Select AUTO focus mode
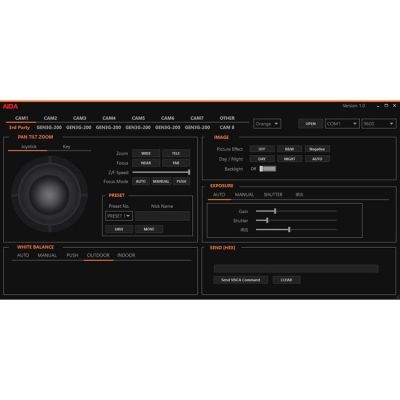 pos(141,181)
